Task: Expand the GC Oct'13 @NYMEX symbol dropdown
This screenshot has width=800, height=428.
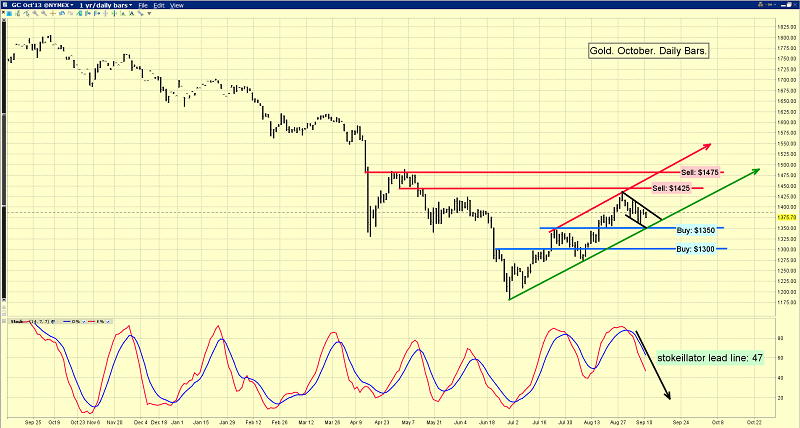Action: [x=42, y=5]
